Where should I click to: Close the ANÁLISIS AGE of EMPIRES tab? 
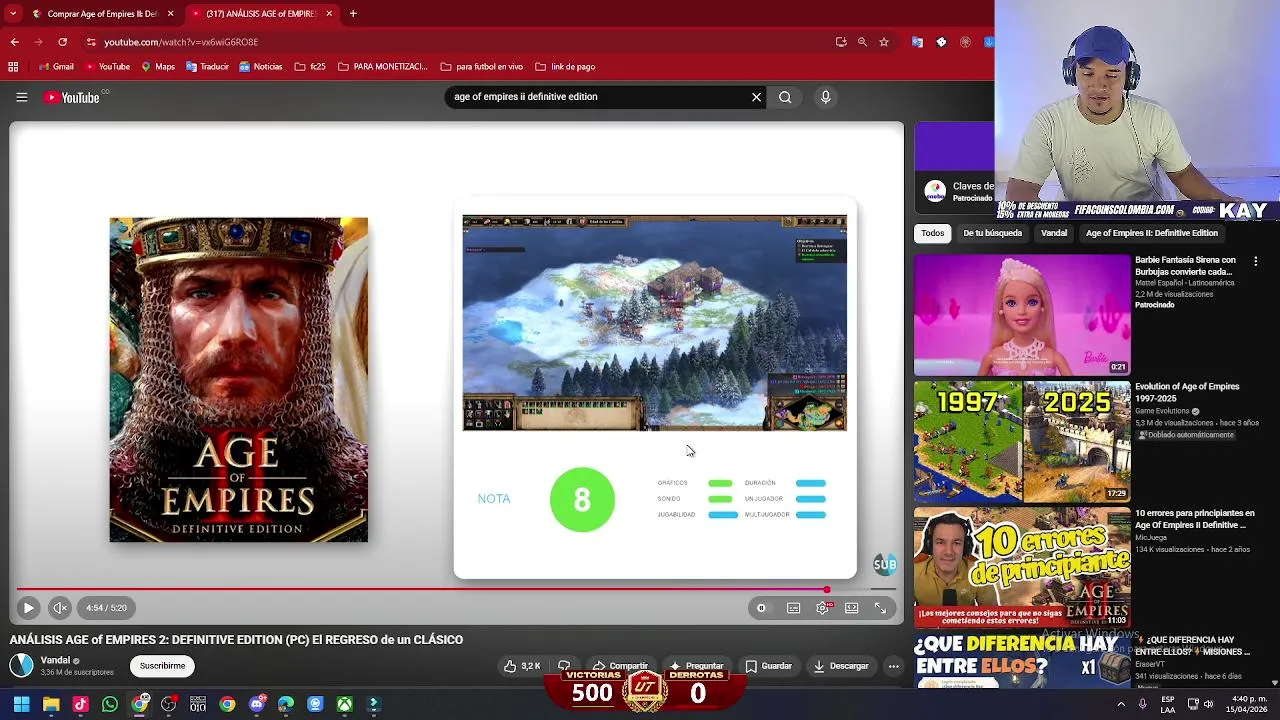(x=328, y=14)
